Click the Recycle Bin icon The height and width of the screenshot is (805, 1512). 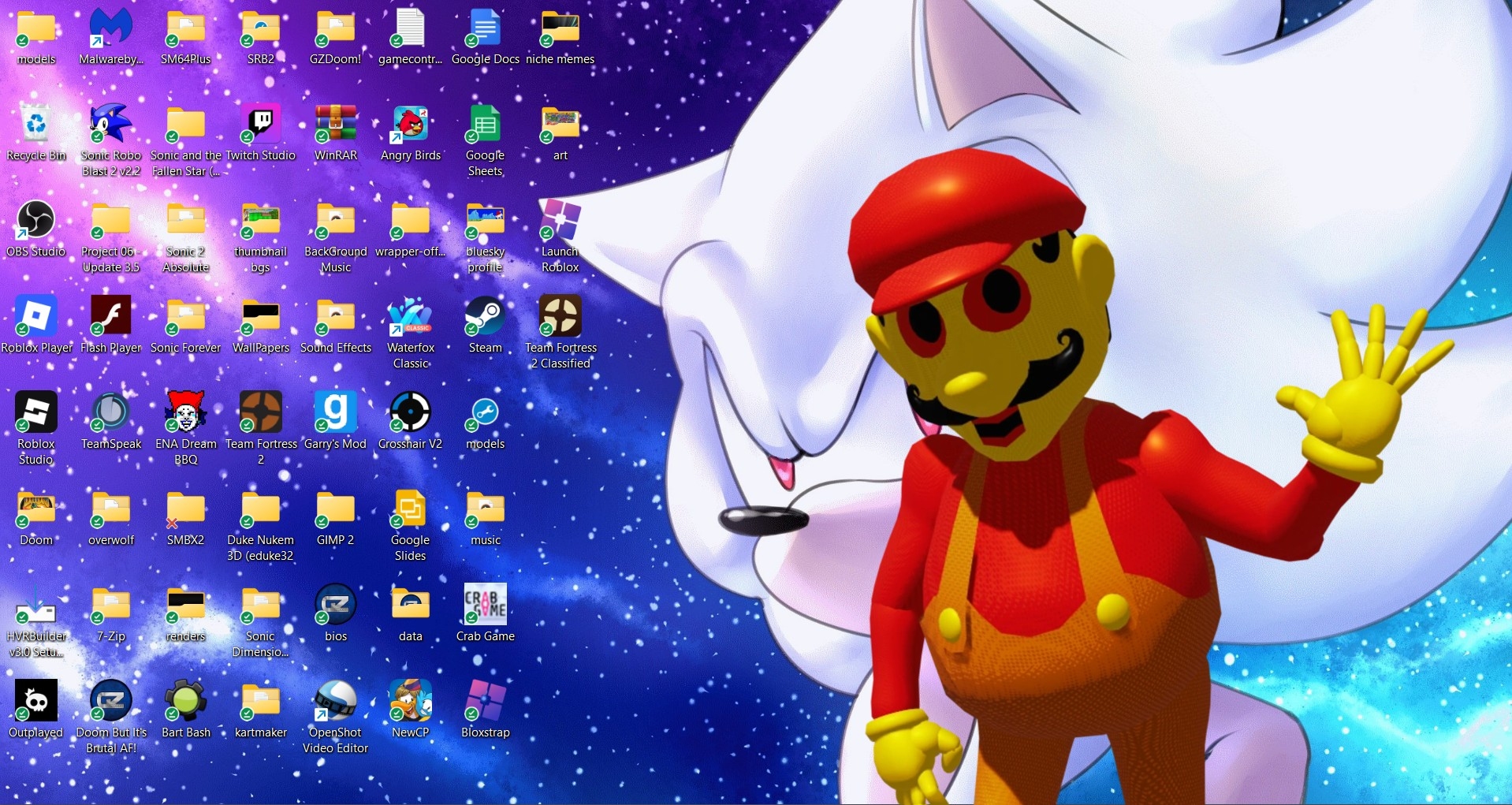pos(35,125)
